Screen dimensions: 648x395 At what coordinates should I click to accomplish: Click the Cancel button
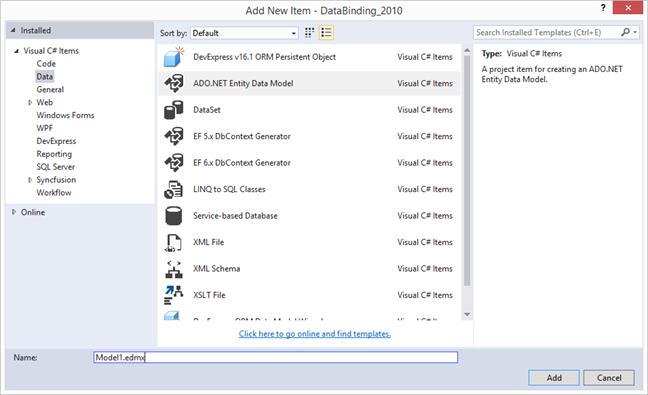click(609, 378)
